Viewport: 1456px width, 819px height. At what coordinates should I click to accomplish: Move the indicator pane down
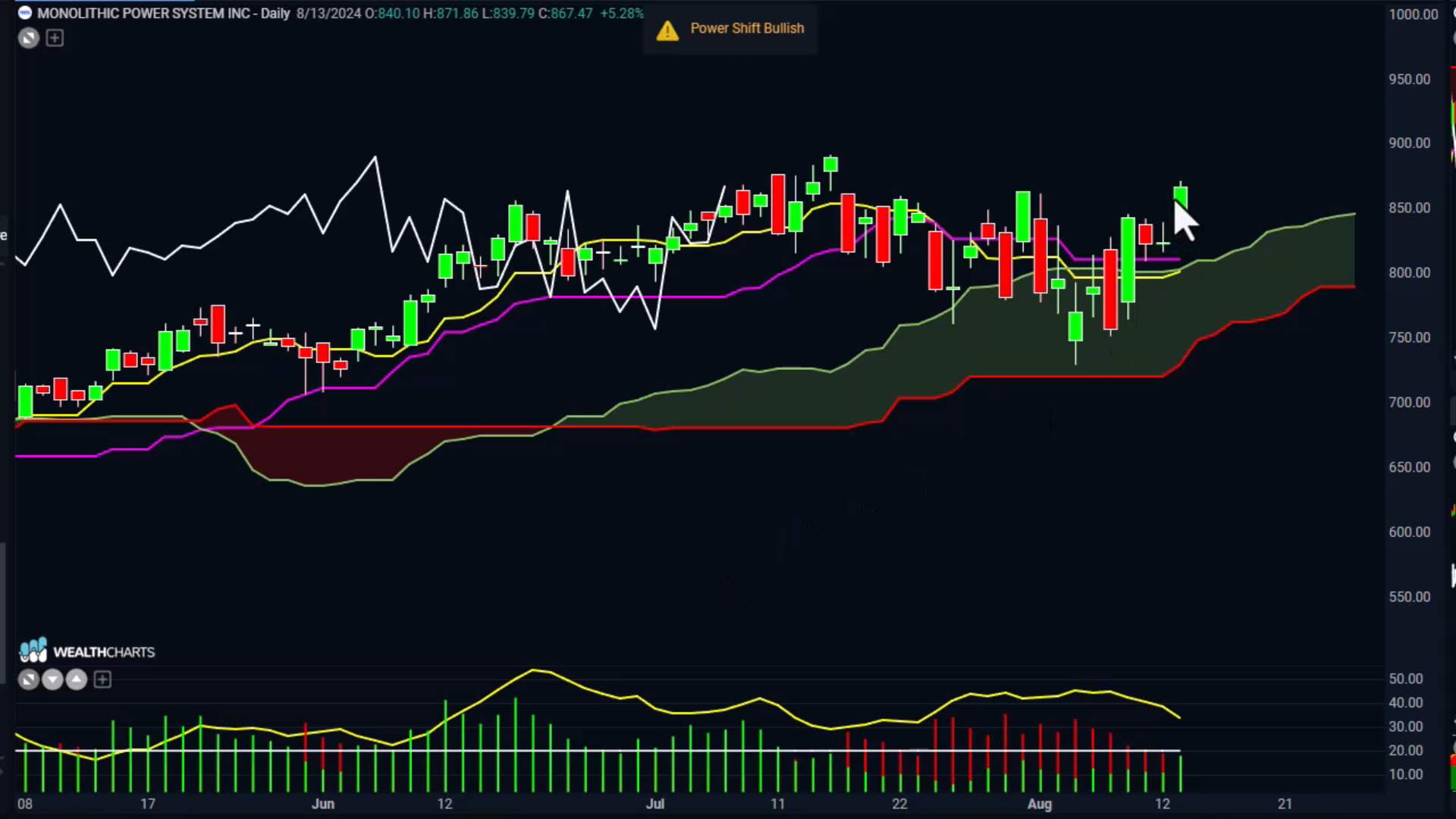[x=52, y=679]
